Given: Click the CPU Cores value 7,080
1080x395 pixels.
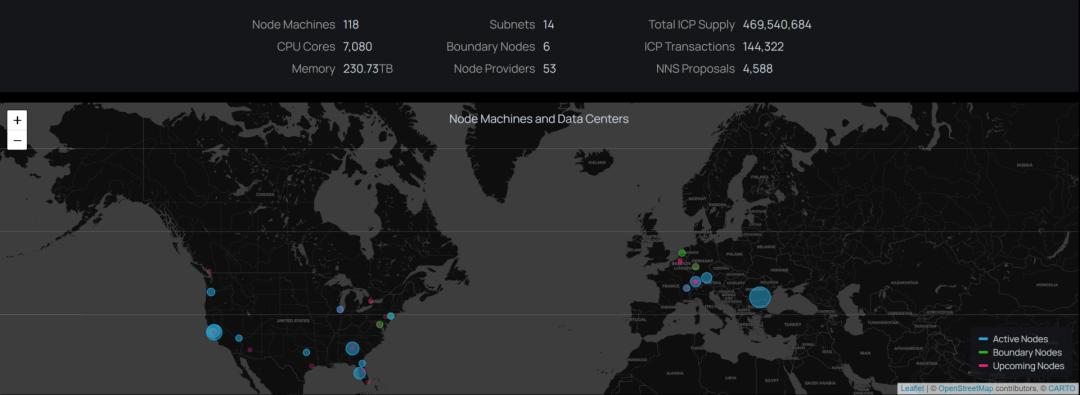Looking at the screenshot, I should pos(357,47).
